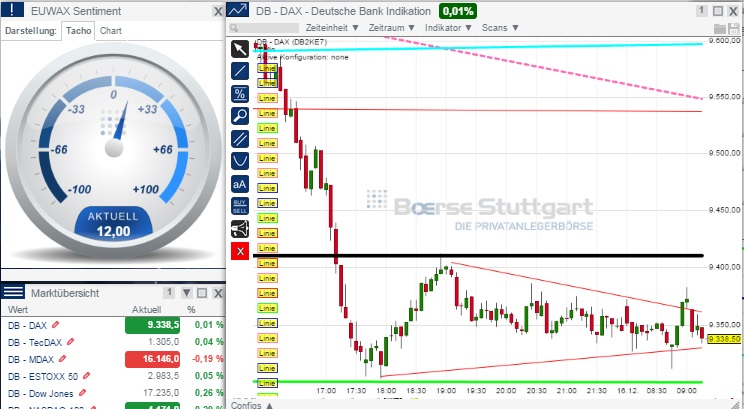This screenshot has width=744, height=409.
Task: Click the megaphone alert tool icon
Action: point(240,229)
